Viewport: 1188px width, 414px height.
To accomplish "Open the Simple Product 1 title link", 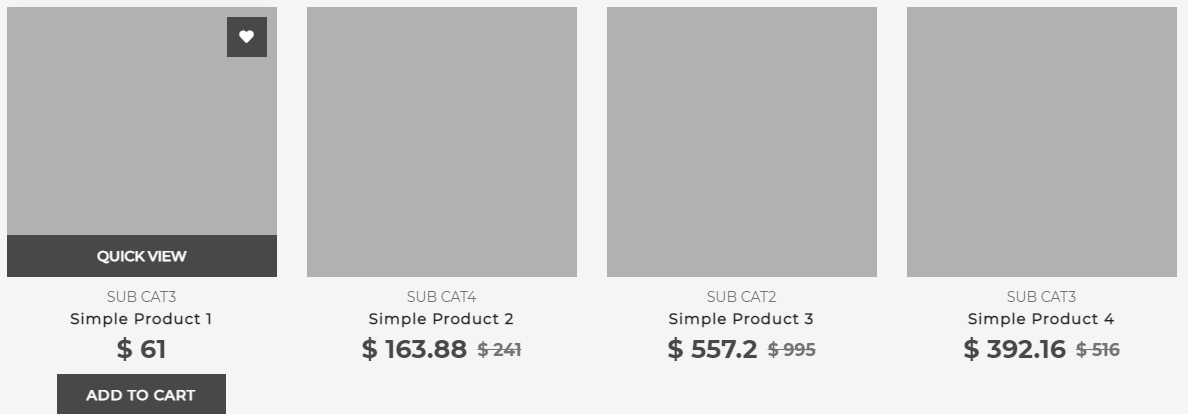I will click(x=141, y=319).
